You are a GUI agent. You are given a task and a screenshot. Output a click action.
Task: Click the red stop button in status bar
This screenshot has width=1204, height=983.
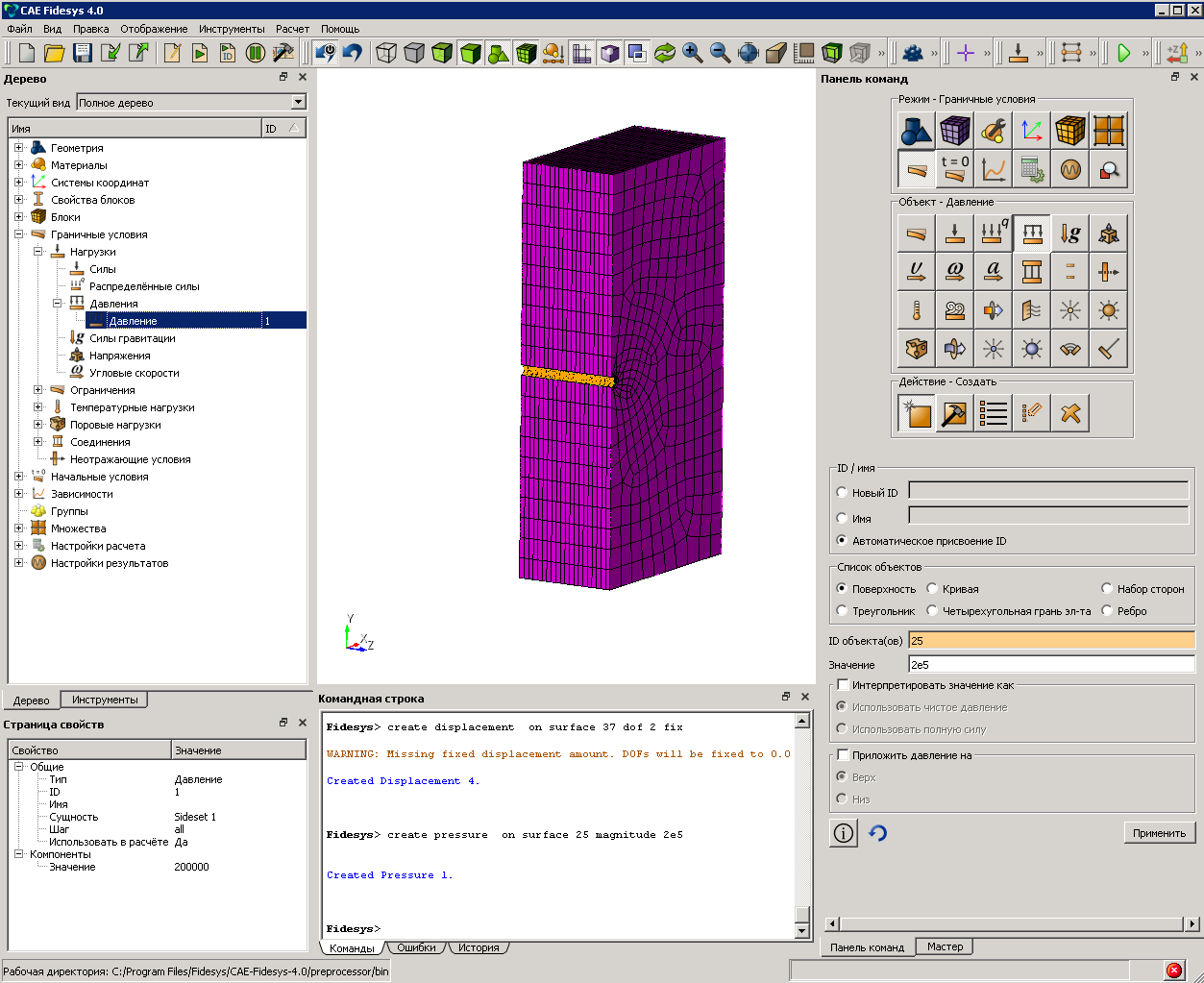[x=1174, y=971]
